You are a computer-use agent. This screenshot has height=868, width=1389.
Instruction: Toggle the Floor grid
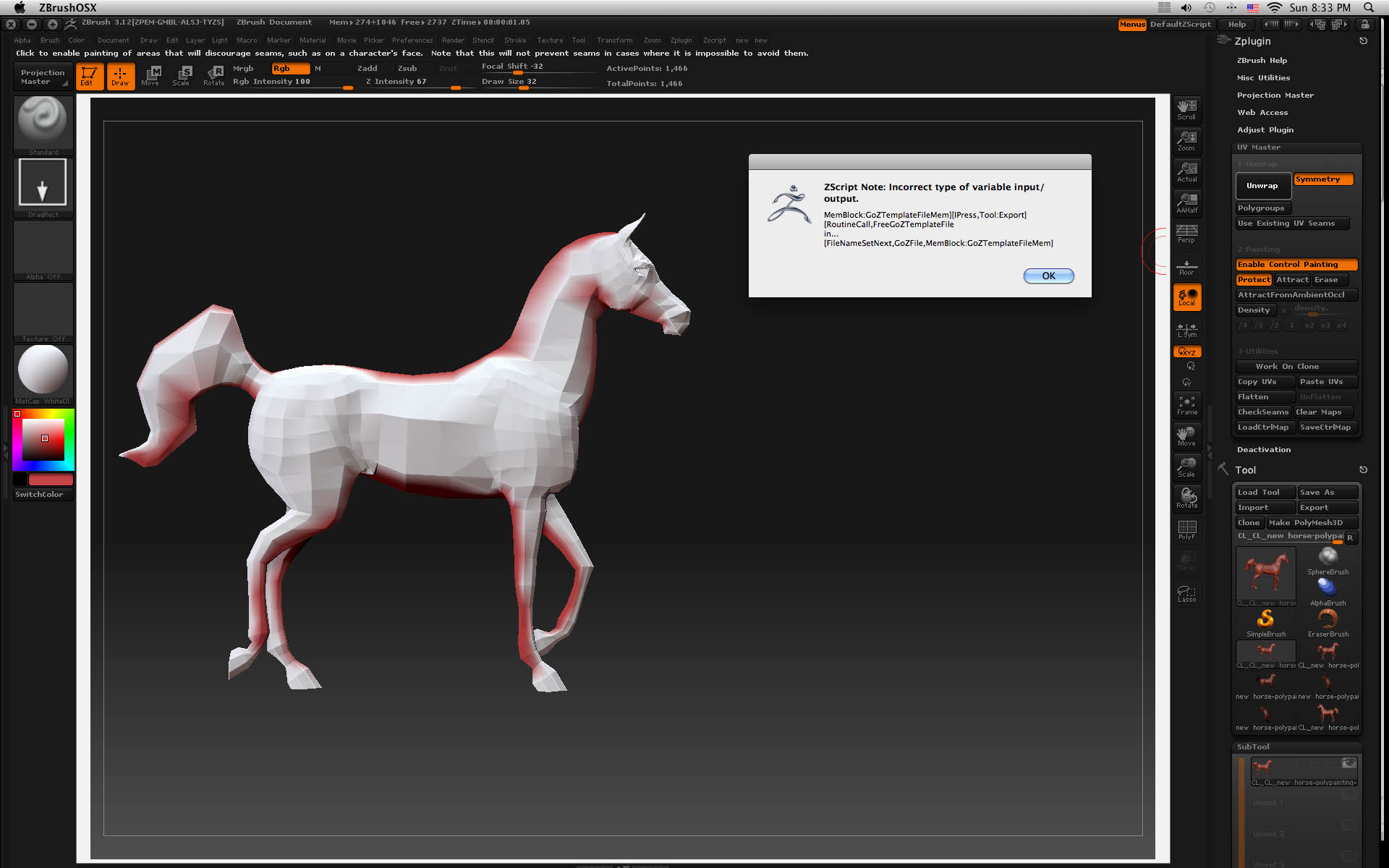pyautogui.click(x=1186, y=265)
